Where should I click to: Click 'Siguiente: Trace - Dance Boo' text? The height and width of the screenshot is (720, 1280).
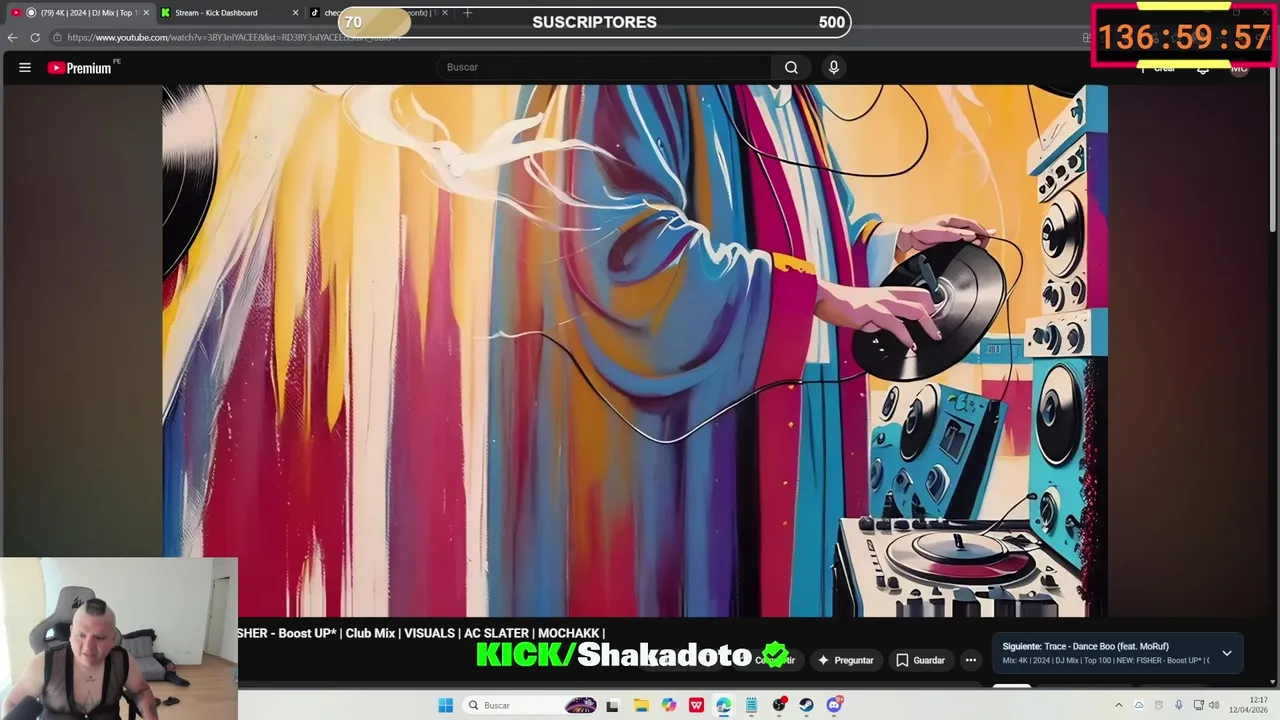pos(1086,646)
